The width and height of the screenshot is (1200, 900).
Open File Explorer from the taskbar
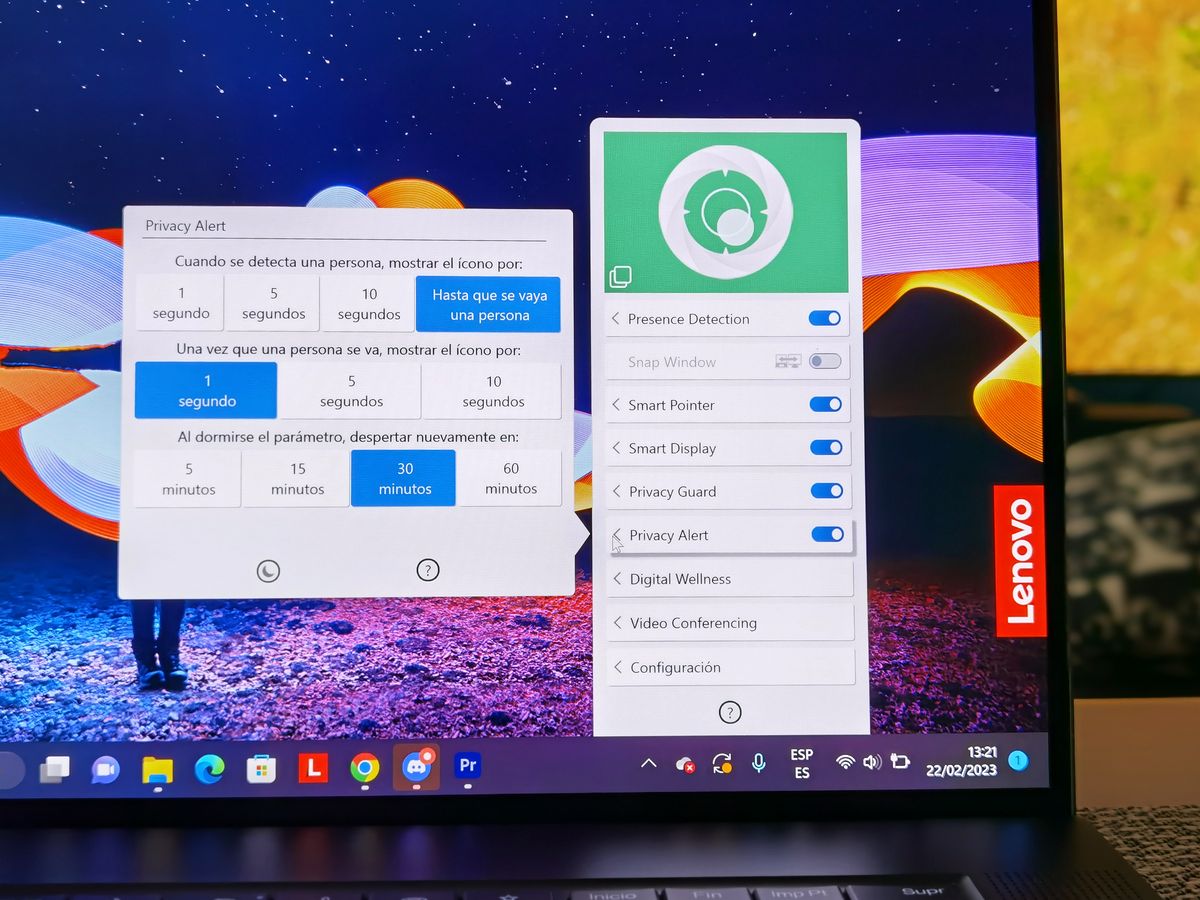coord(158,768)
